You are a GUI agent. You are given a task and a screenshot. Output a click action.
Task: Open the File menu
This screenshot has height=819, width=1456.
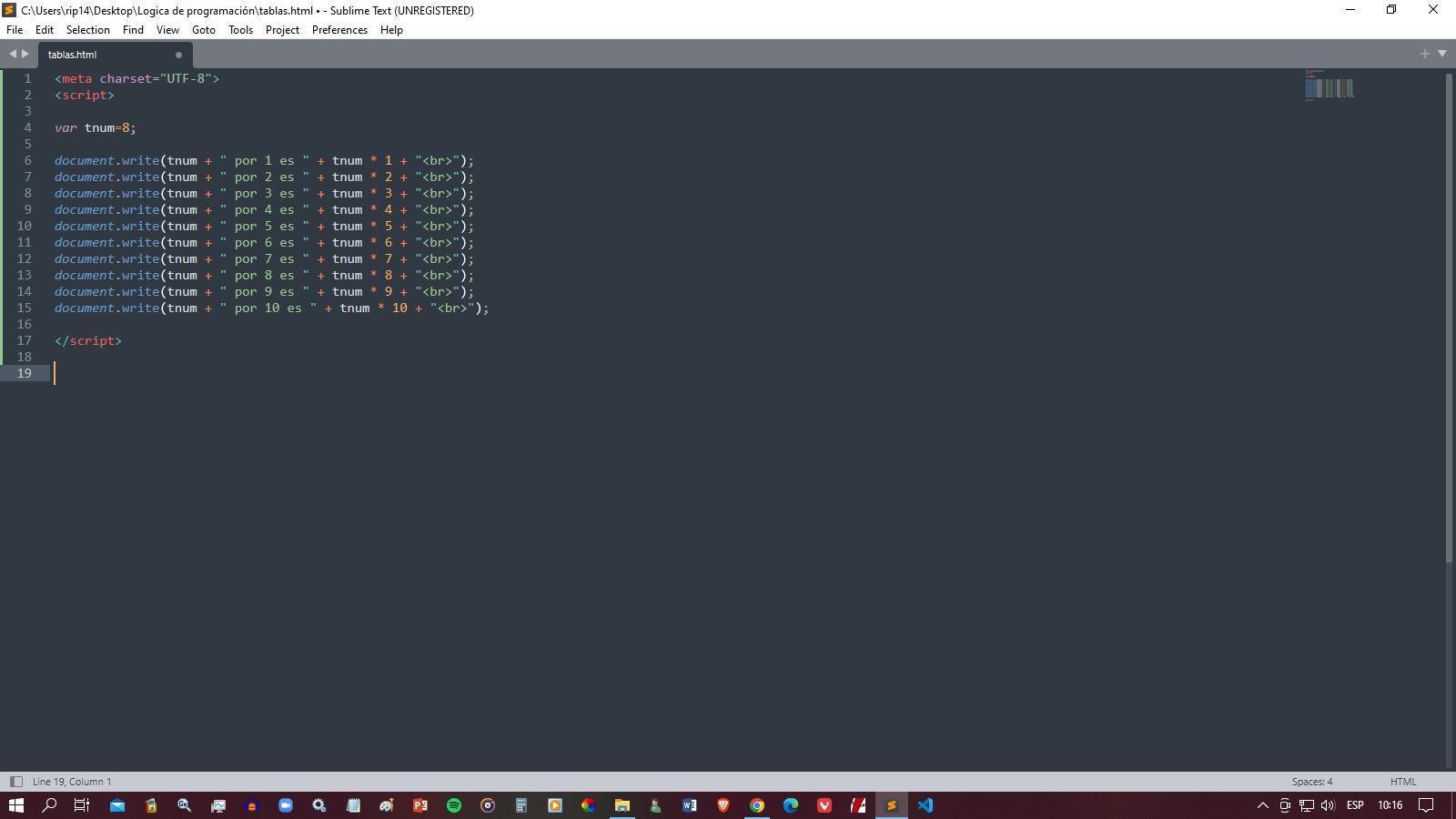[x=15, y=30]
